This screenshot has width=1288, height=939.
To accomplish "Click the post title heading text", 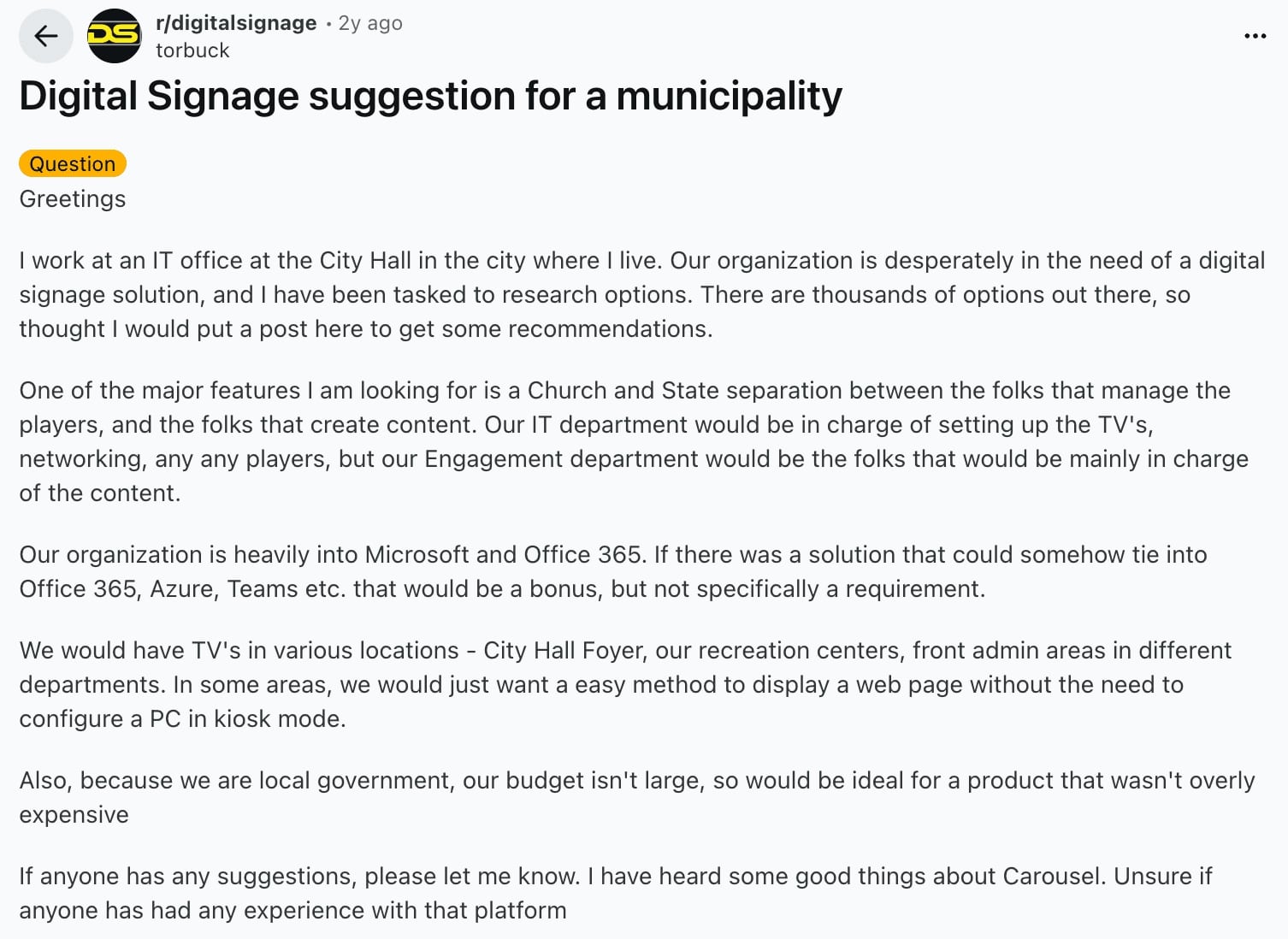I will click(x=429, y=95).
